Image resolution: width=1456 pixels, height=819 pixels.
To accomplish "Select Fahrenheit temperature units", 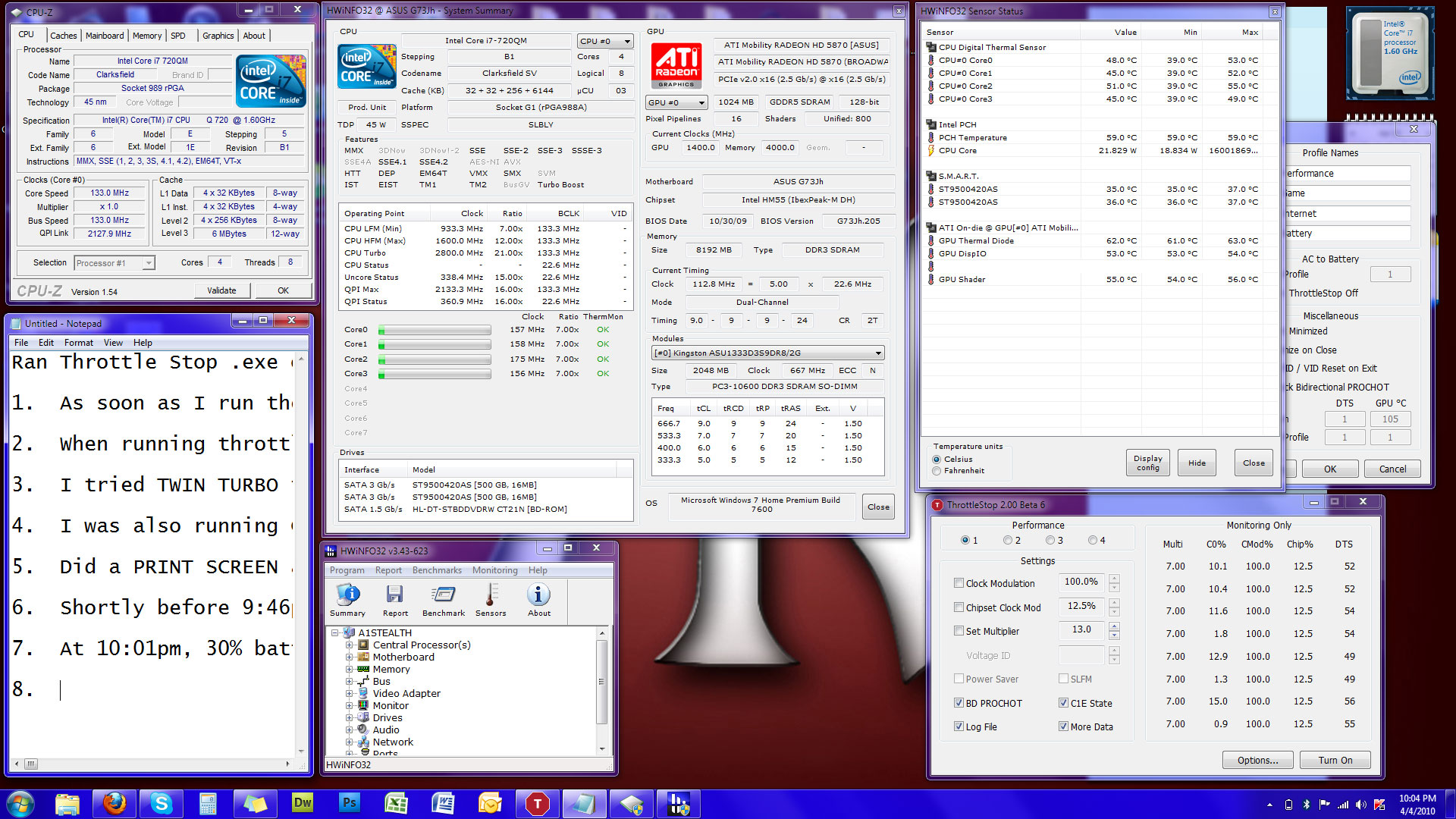I will tap(937, 471).
